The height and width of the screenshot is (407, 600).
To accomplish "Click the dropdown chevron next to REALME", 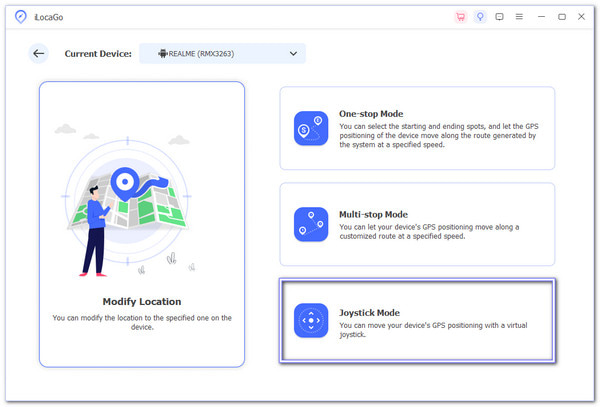I will [293, 54].
